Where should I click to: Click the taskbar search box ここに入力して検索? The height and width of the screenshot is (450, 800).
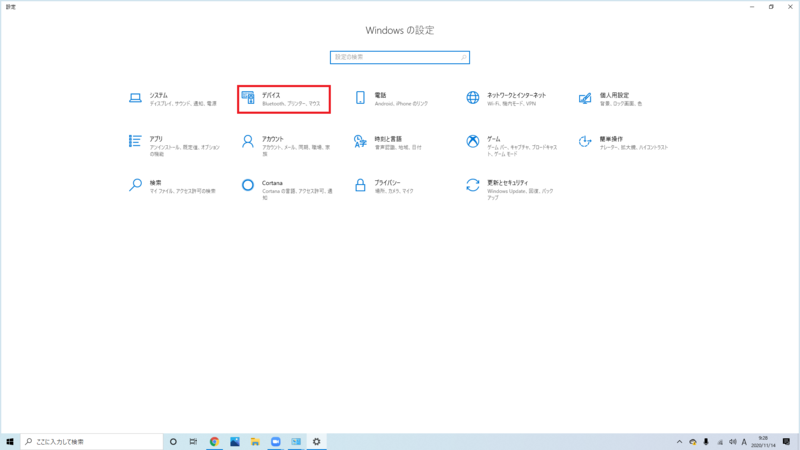tap(92, 442)
